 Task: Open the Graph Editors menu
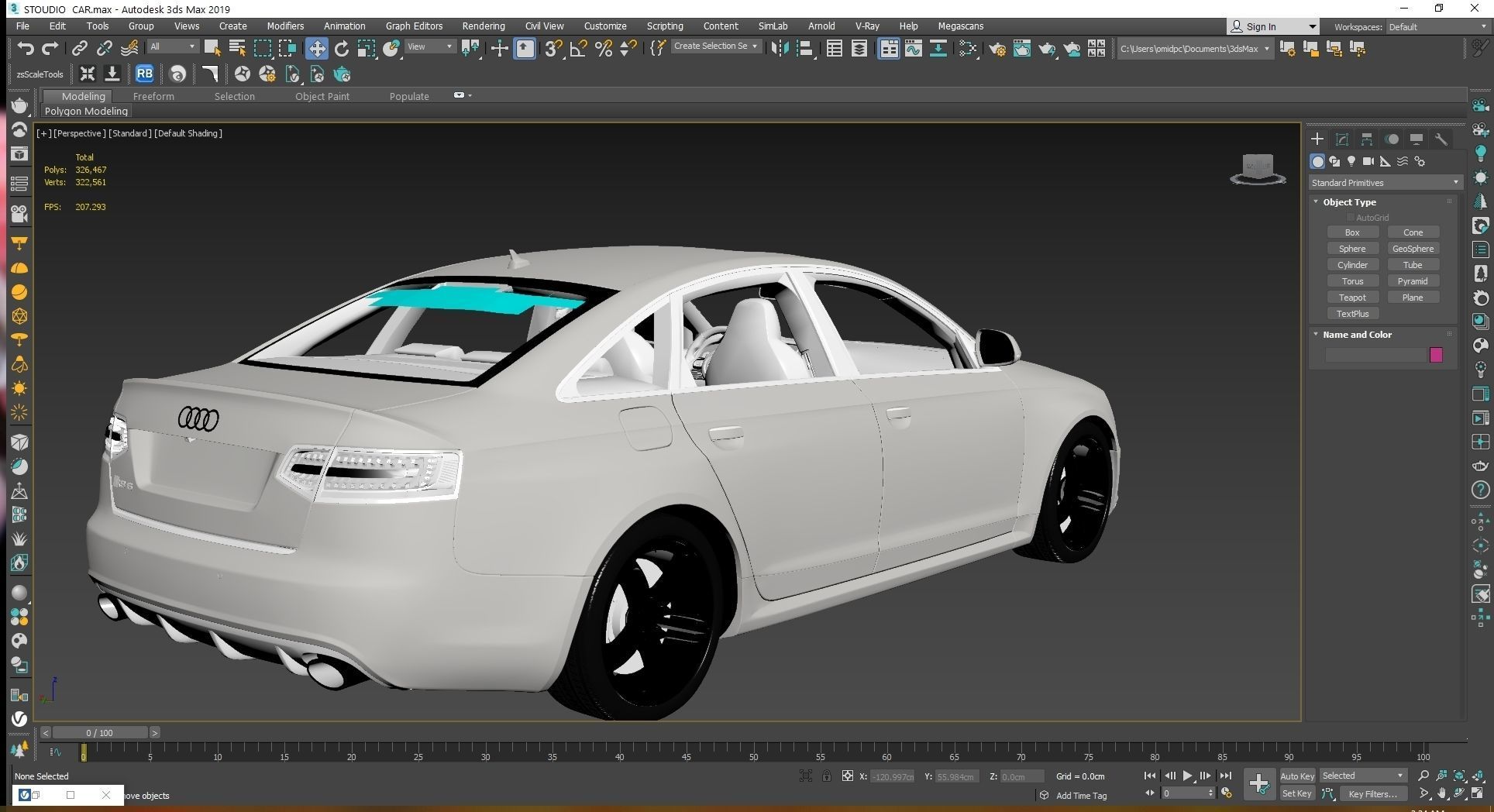pyautogui.click(x=415, y=26)
